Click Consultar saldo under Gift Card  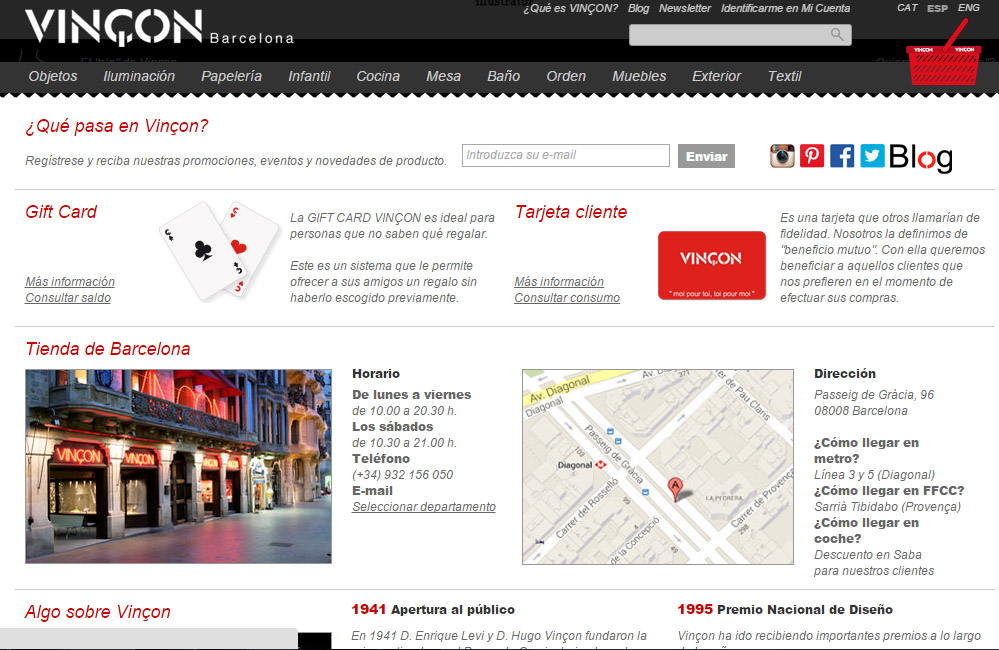pyautogui.click(x=68, y=298)
